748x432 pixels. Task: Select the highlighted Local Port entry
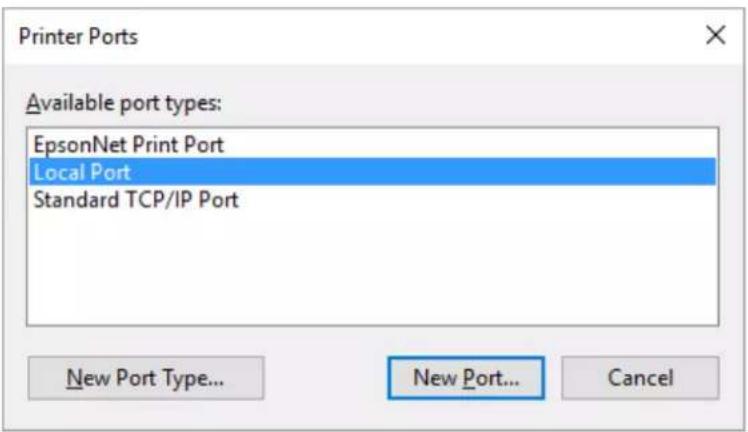coord(373,172)
